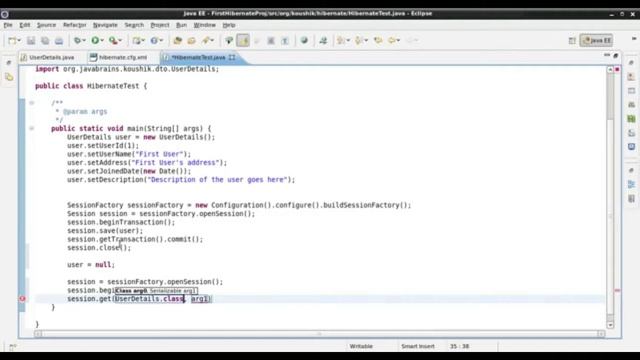The image size is (640, 360).
Task: Minimize the editor area
Action: coord(607,55)
